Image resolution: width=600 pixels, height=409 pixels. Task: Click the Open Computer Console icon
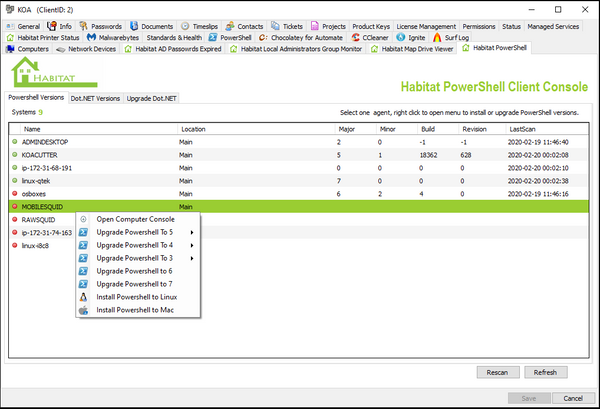click(x=83, y=219)
